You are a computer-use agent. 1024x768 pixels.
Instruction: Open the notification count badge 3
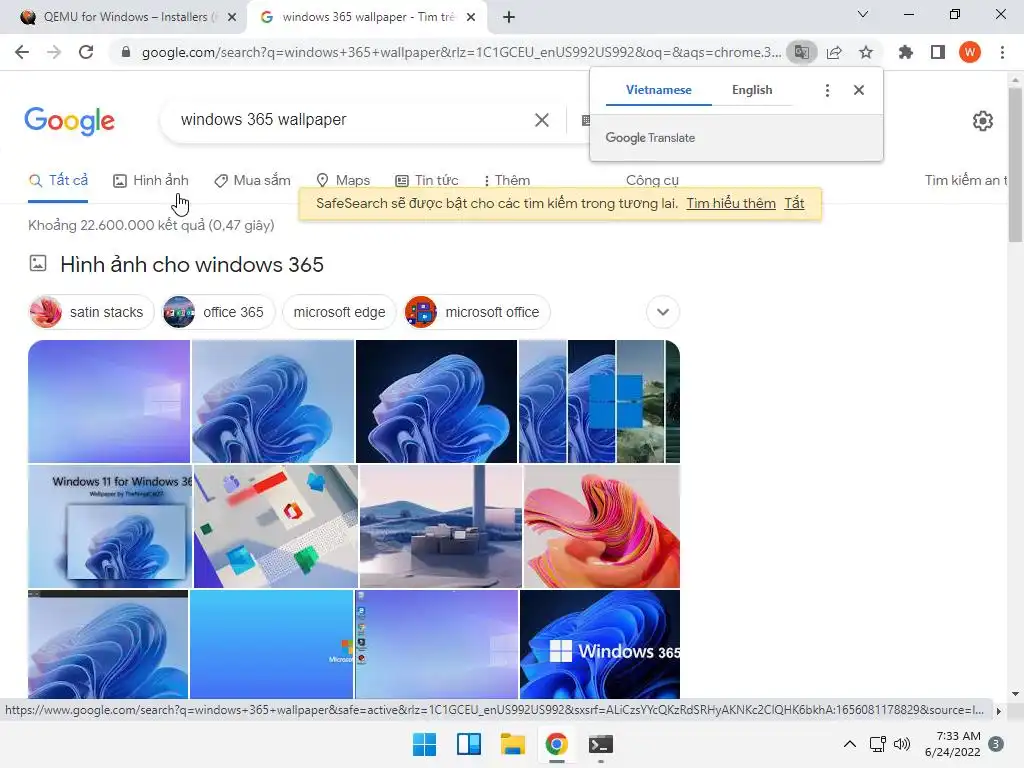996,744
